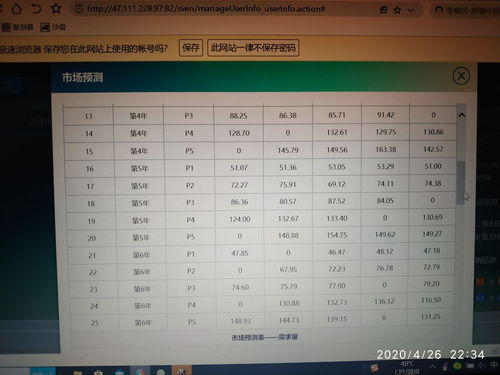
Task: Click the 154.75 value in row 20
Action: [x=337, y=235]
